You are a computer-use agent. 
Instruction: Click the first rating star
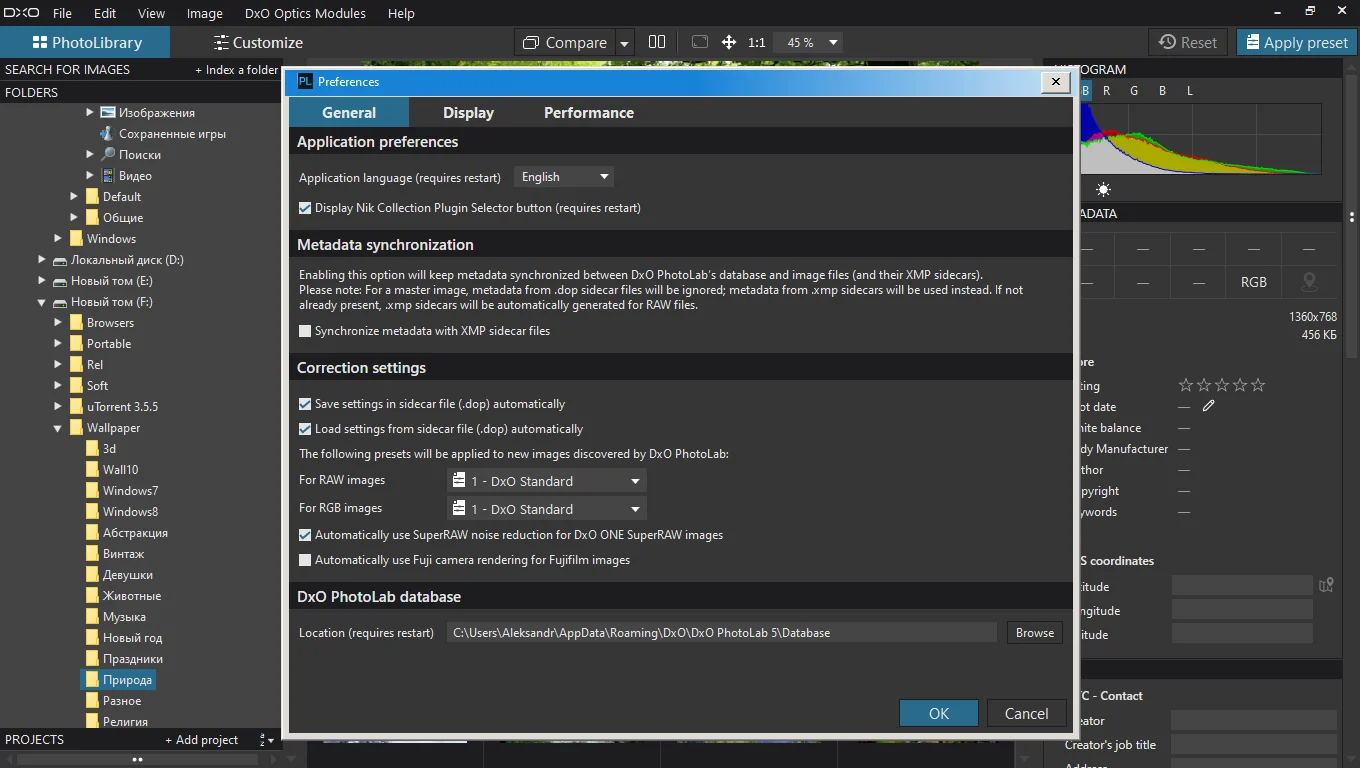1186,385
